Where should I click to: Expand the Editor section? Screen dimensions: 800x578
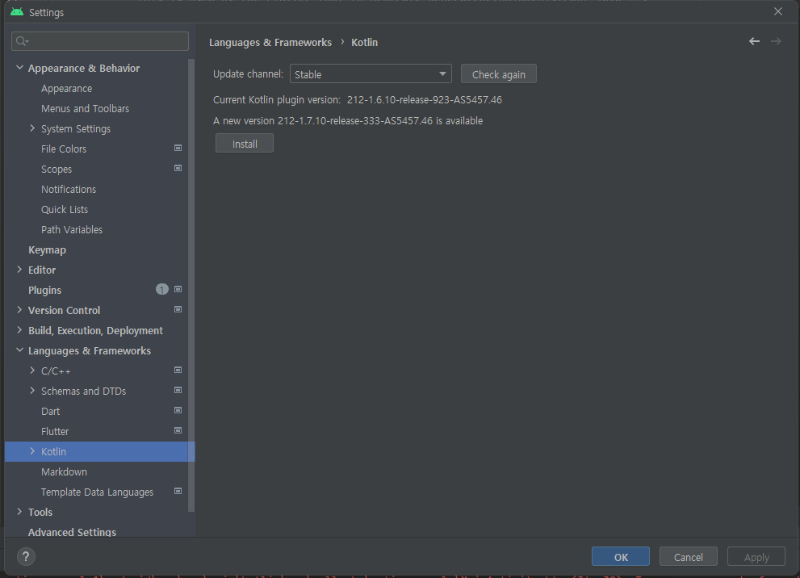point(19,269)
